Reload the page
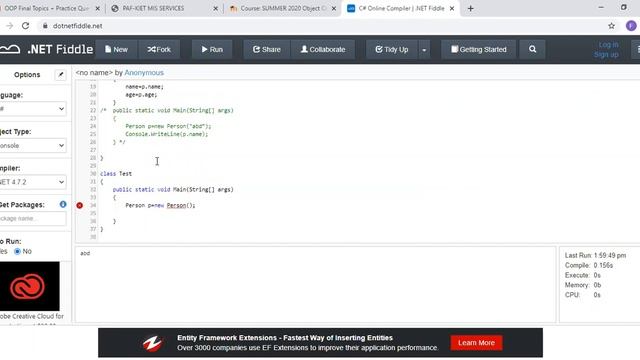The height and width of the screenshot is (360, 640). coord(25,26)
